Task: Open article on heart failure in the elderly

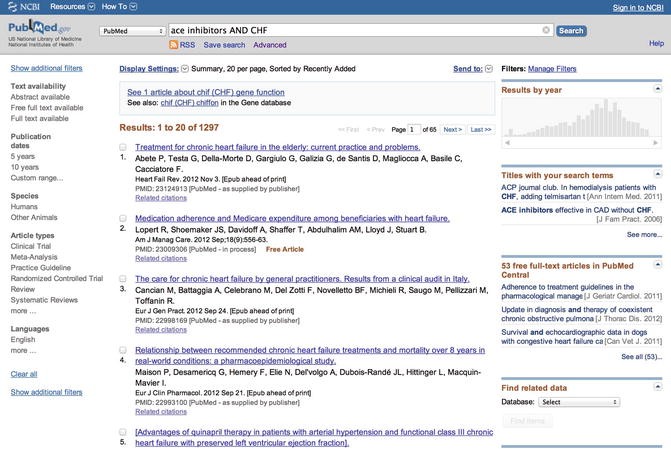Action: click(x=278, y=147)
